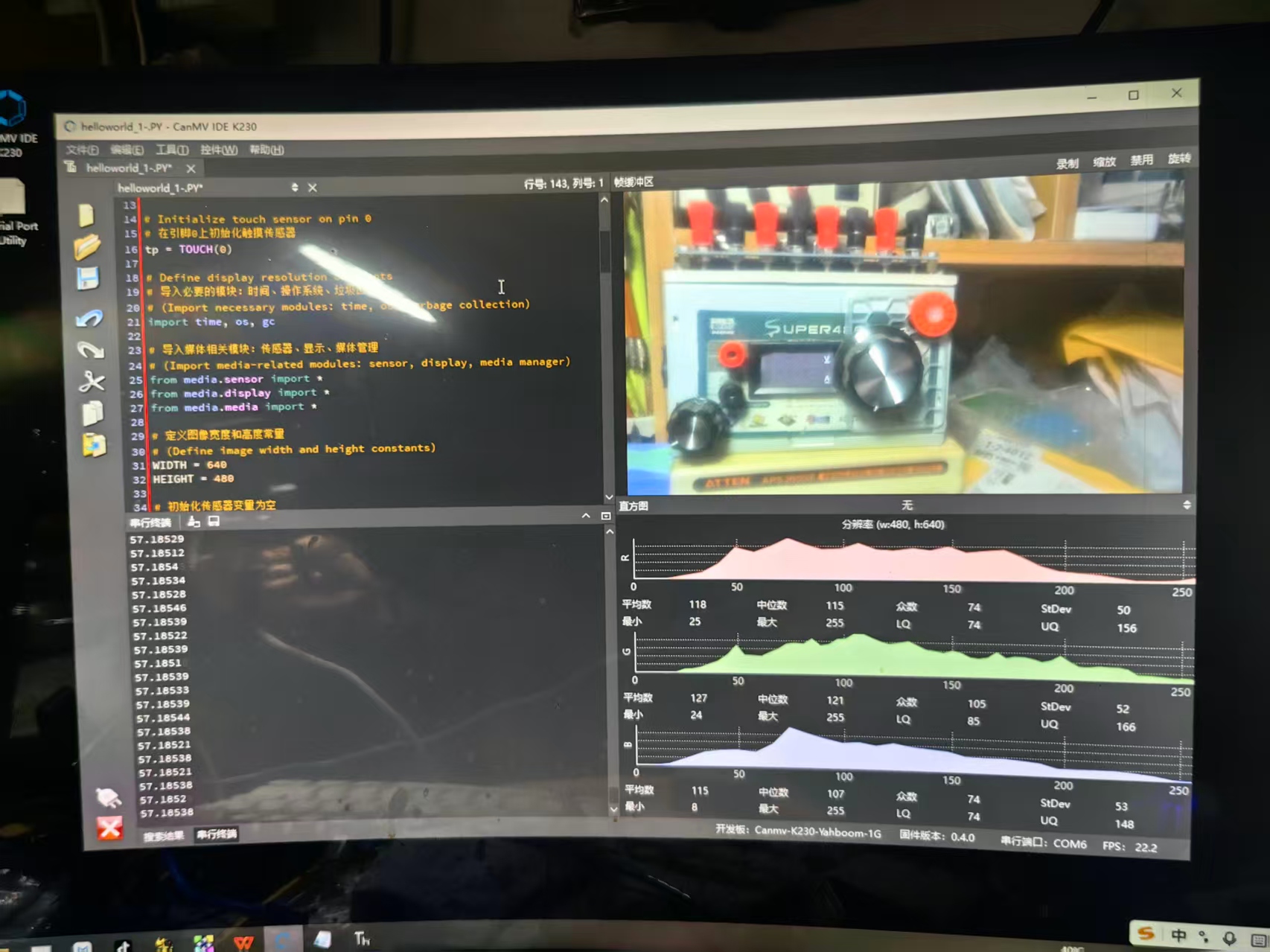Click the serial terminal clear icon
Screen dimensions: 1270x952
[x=194, y=521]
